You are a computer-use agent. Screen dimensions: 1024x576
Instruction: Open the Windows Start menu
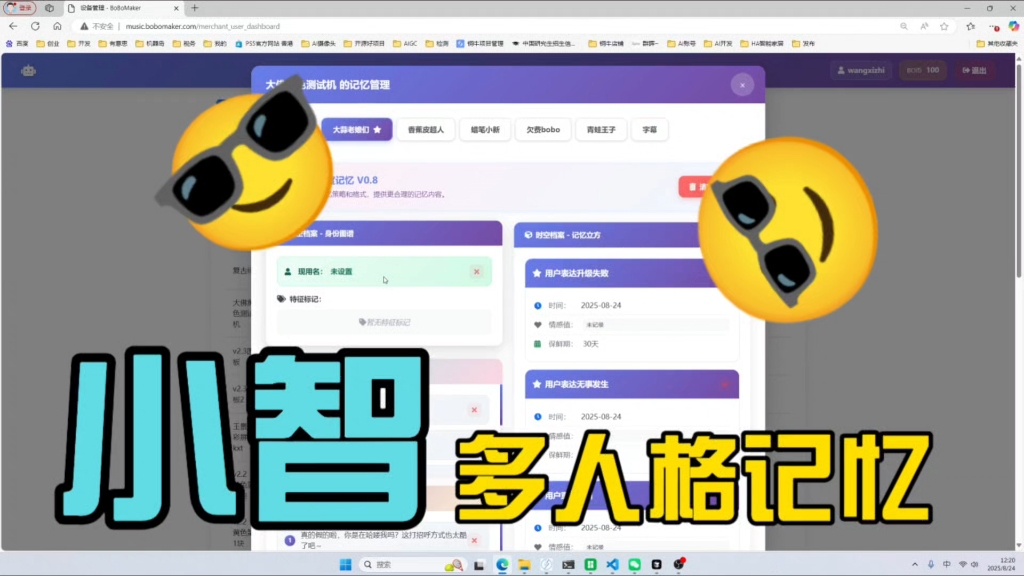click(345, 564)
